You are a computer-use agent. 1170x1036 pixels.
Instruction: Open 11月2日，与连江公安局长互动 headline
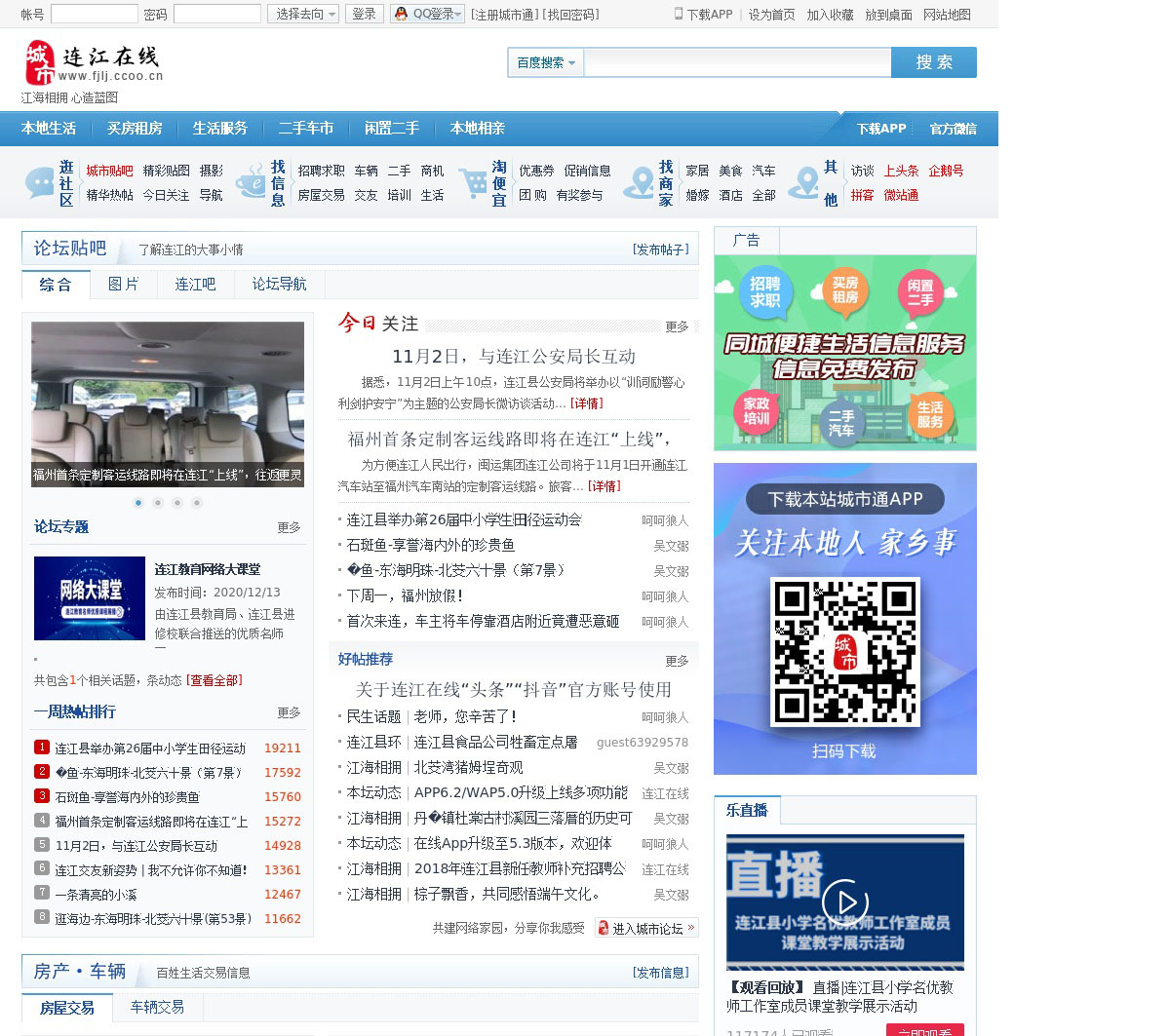(514, 357)
